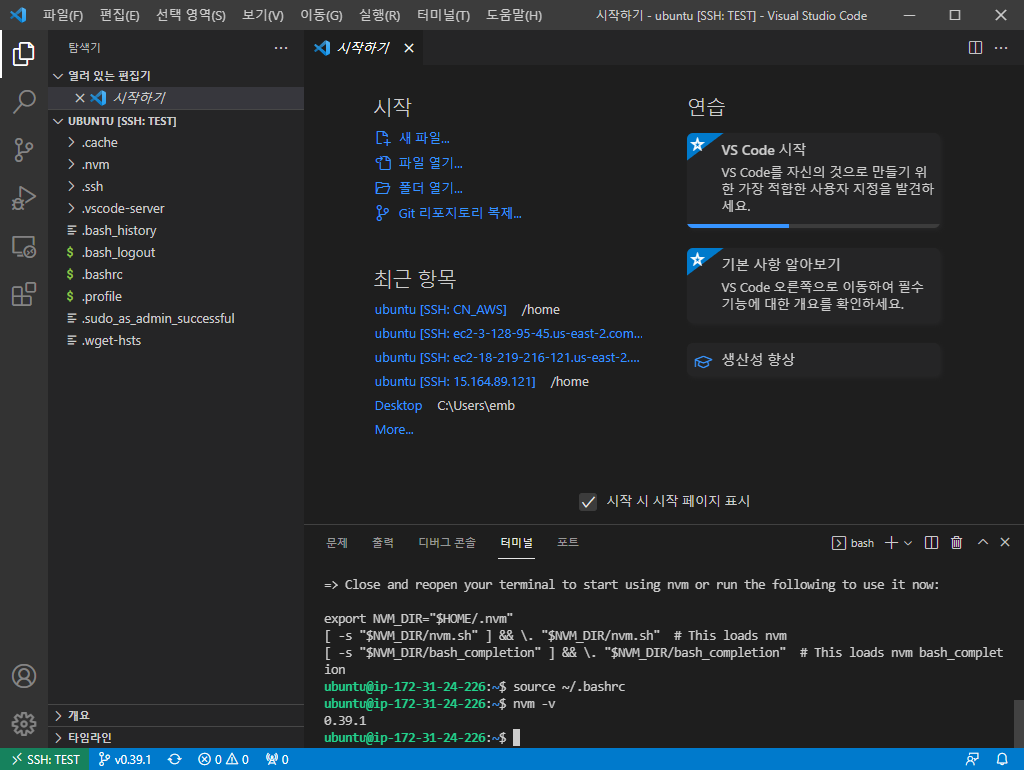Open the Manage gear icon
1024x770 pixels.
point(24,724)
